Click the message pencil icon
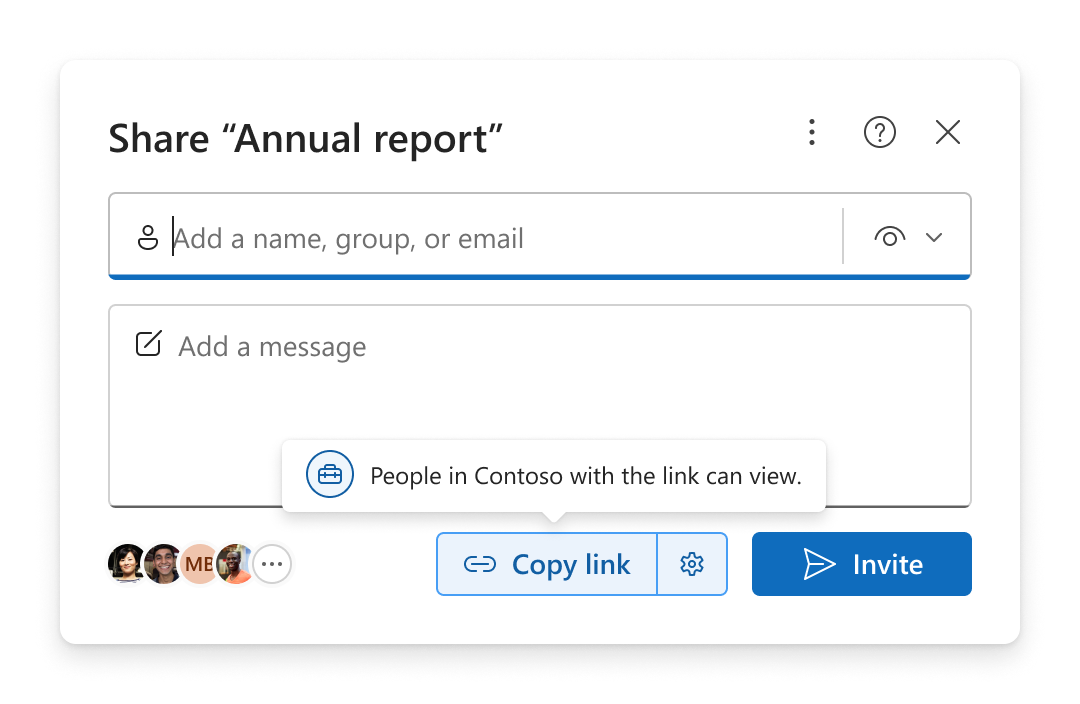 (x=148, y=343)
